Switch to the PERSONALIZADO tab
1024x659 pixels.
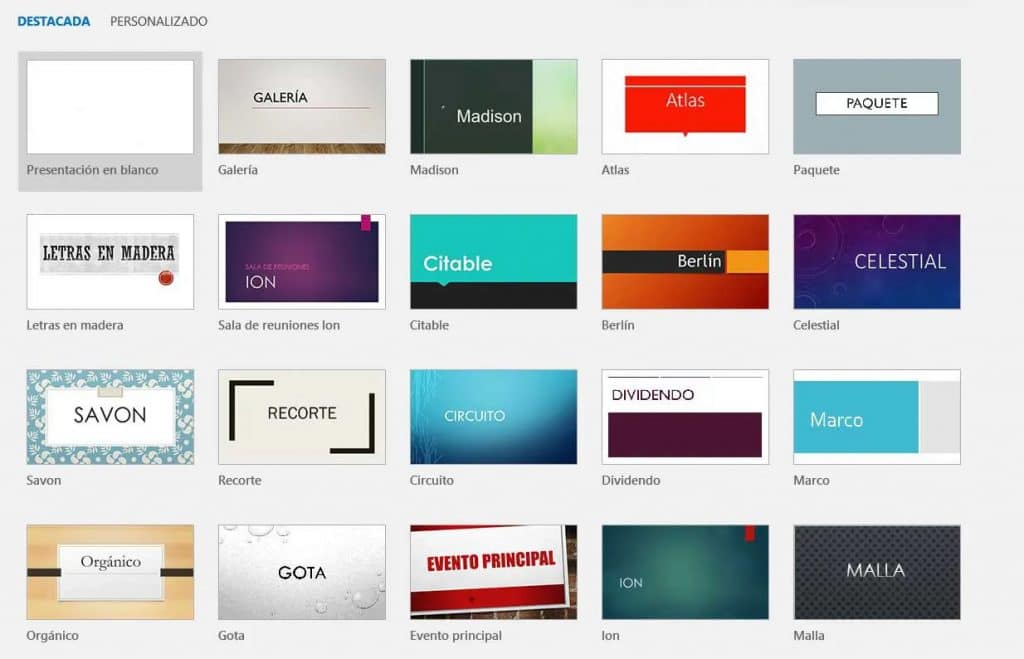[157, 20]
